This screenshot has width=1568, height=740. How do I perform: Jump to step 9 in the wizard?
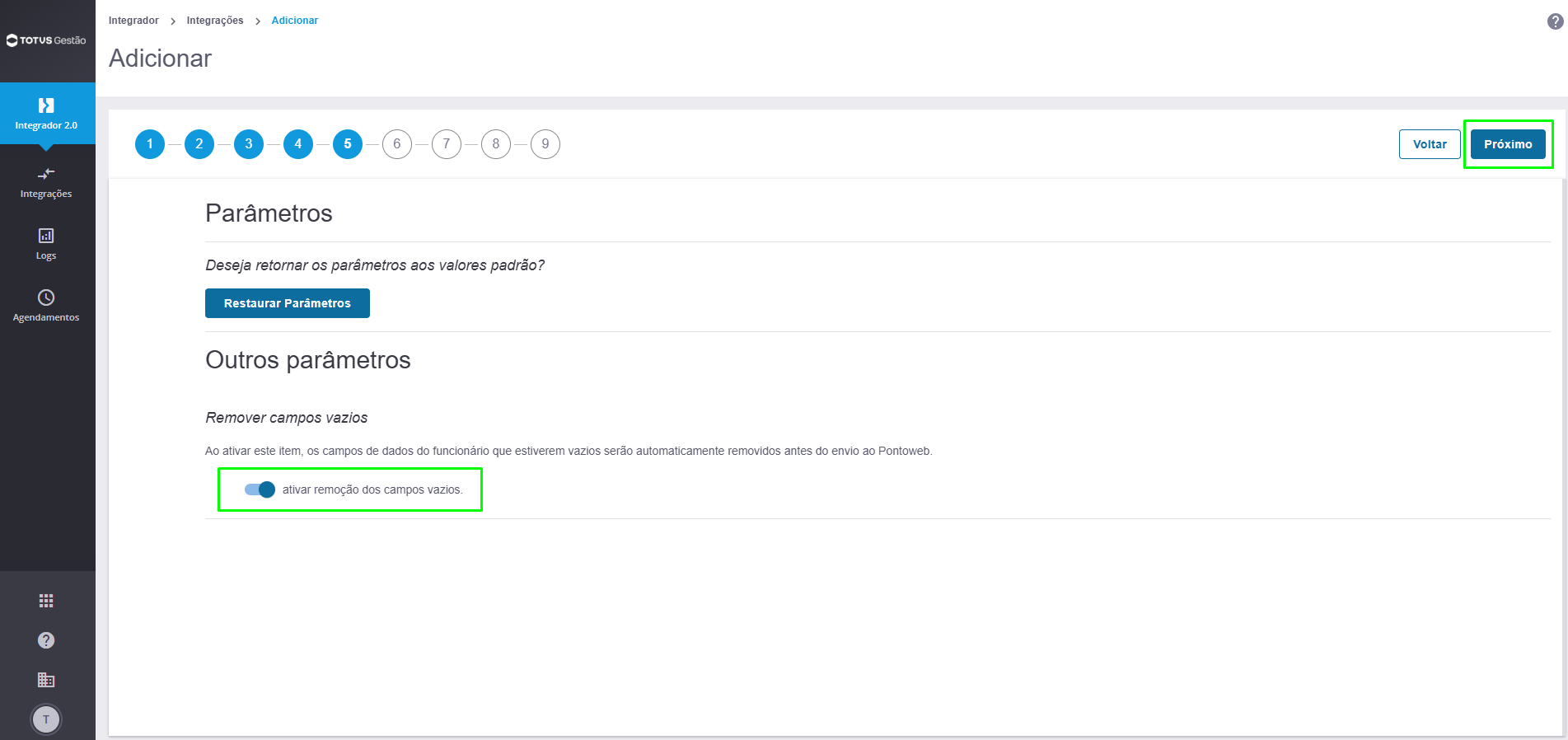(545, 144)
